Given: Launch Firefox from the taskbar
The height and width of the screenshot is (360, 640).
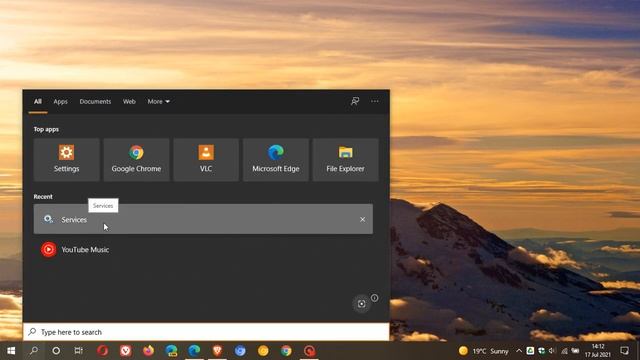Looking at the screenshot, I should 149,351.
